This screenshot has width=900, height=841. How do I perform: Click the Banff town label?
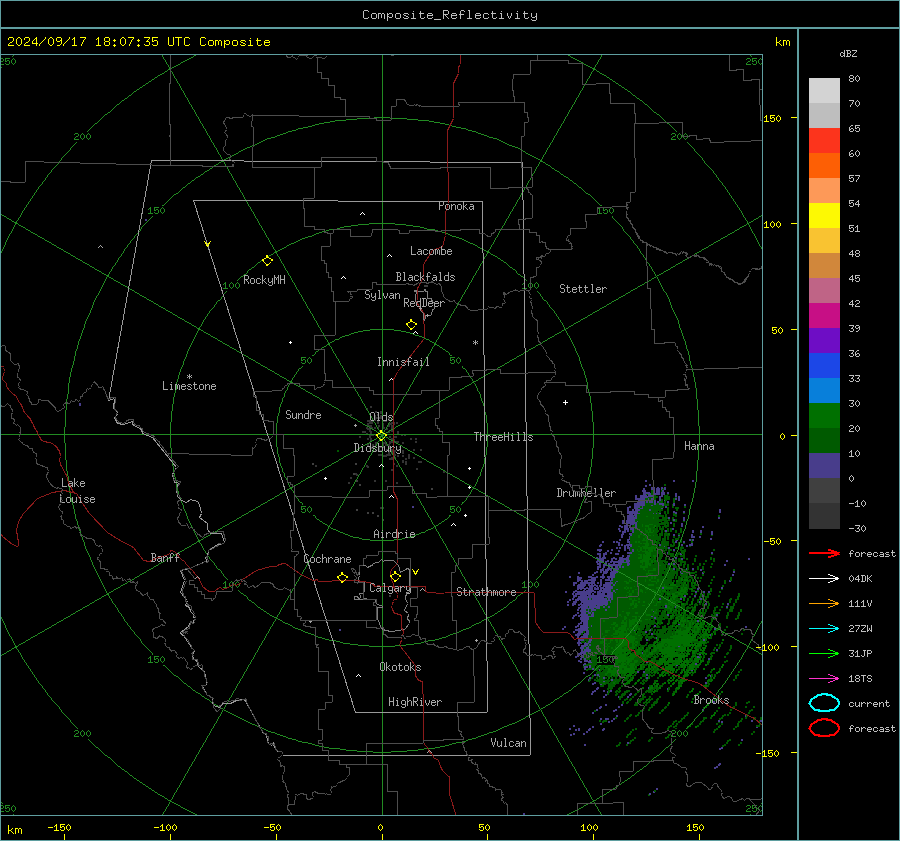click(165, 557)
